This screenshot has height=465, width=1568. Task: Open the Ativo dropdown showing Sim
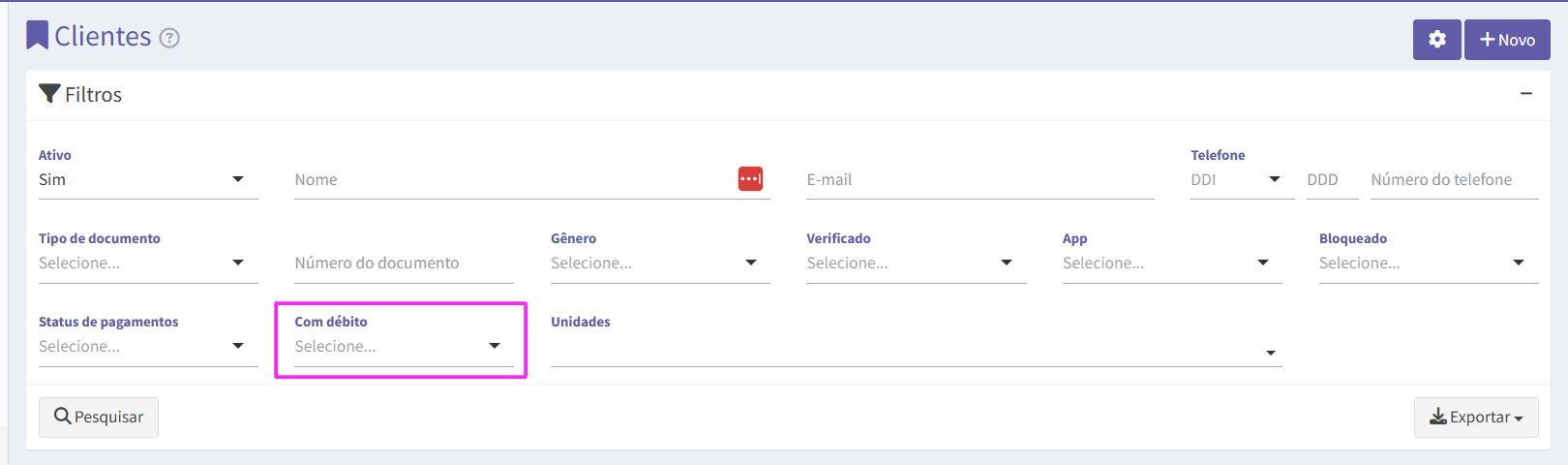tap(148, 180)
